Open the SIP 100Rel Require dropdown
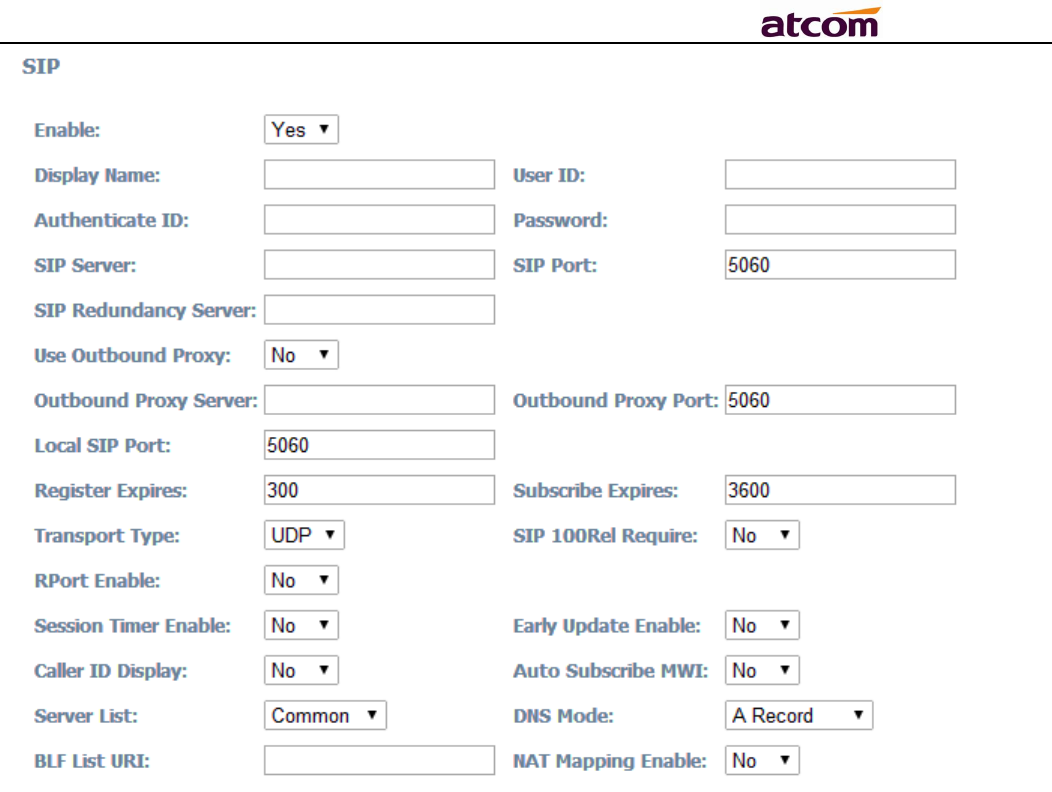Image resolution: width=1052 pixels, height=792 pixels. tap(762, 535)
